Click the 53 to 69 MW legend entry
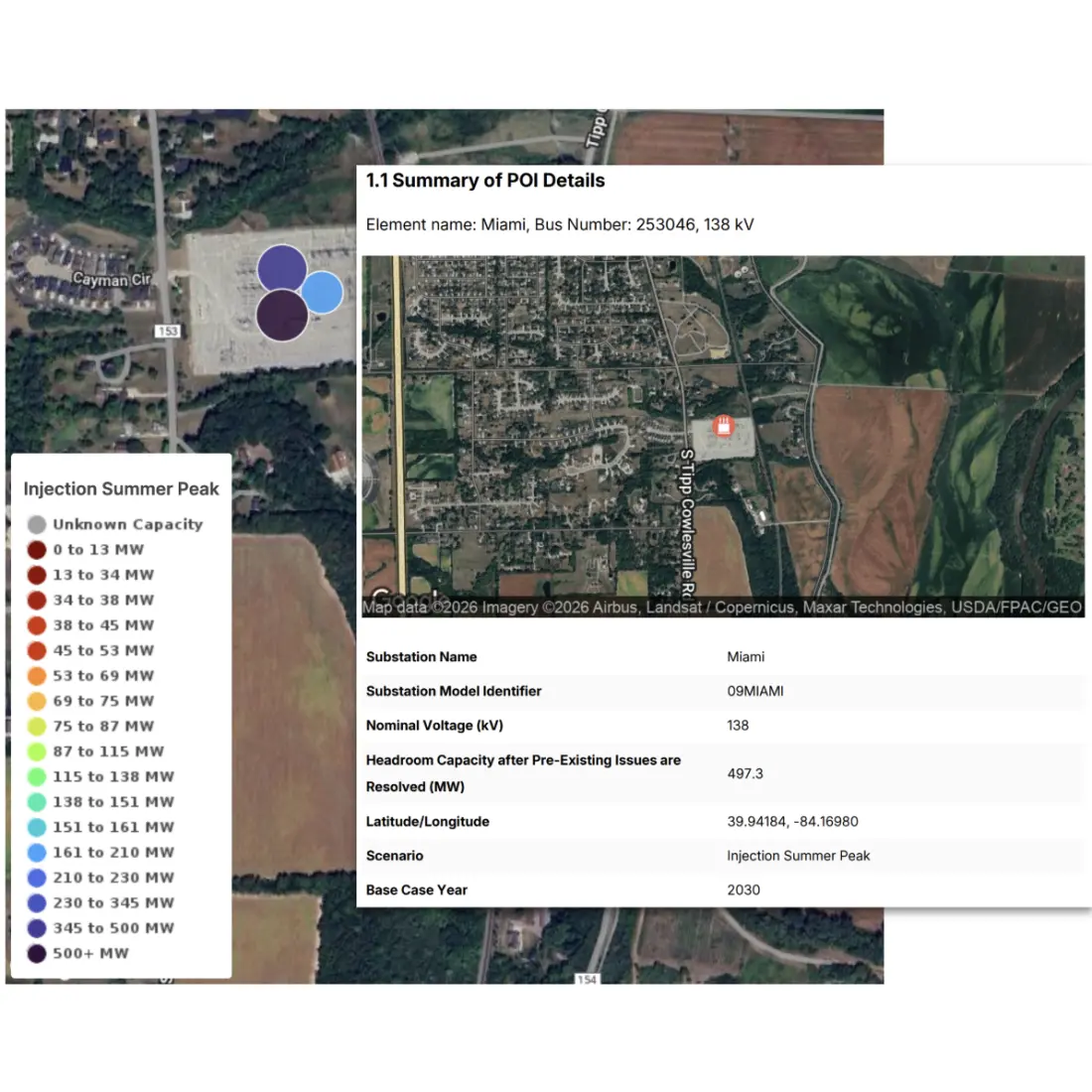 pyautogui.click(x=103, y=675)
